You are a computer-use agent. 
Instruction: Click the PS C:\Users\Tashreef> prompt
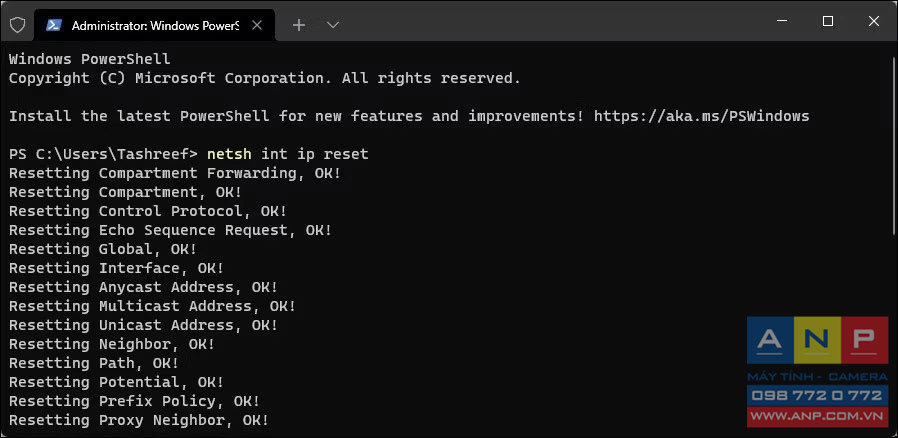(x=104, y=154)
